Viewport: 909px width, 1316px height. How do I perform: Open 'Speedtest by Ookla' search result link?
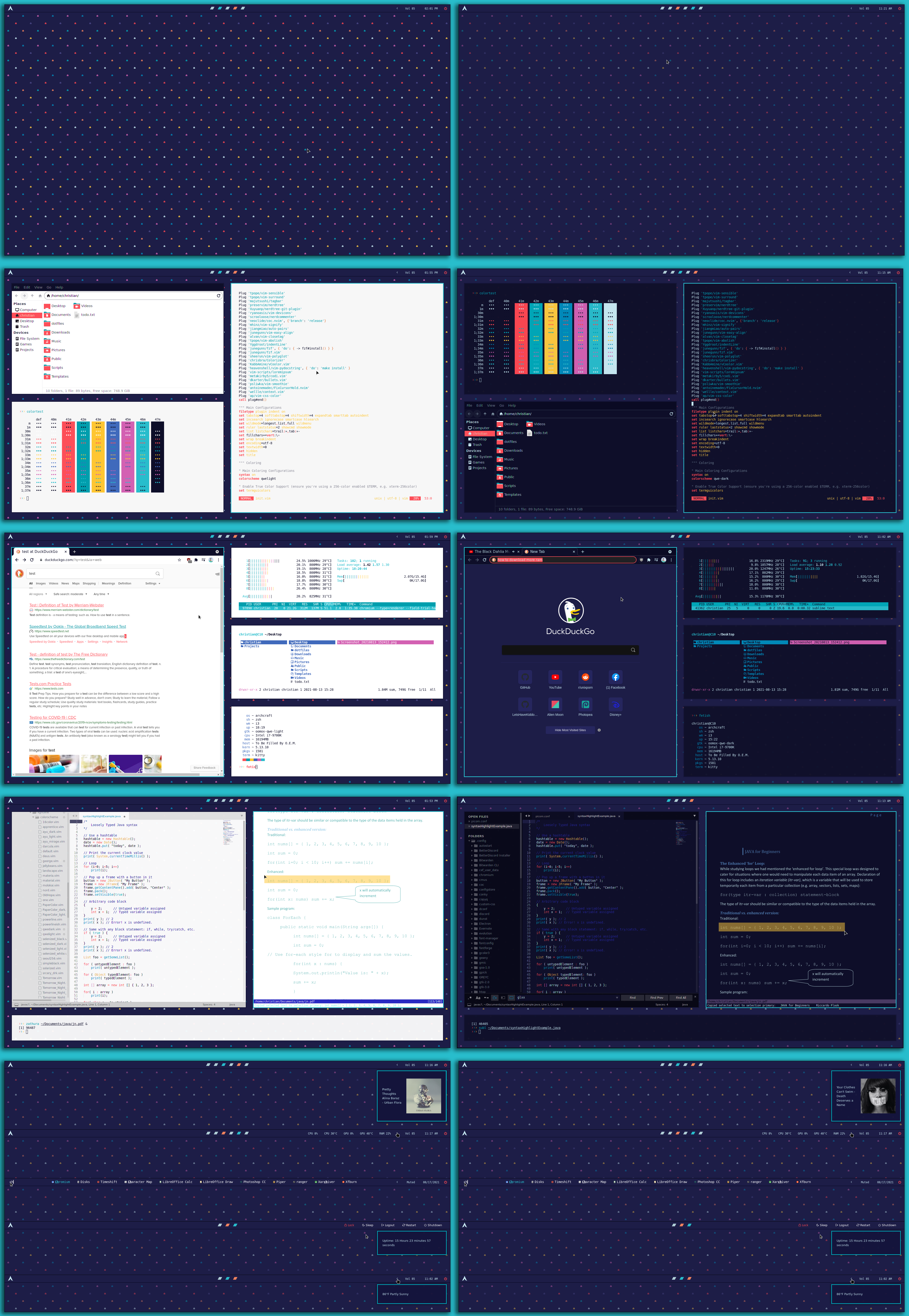[x=78, y=626]
